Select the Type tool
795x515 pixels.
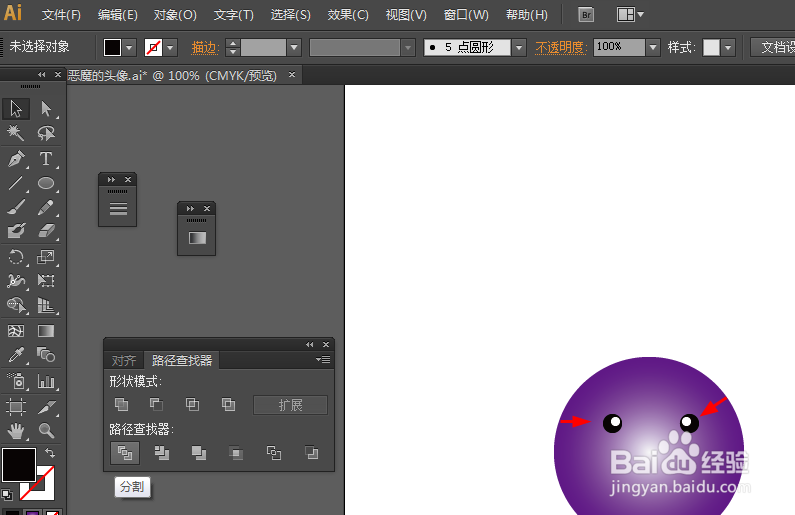(46, 159)
